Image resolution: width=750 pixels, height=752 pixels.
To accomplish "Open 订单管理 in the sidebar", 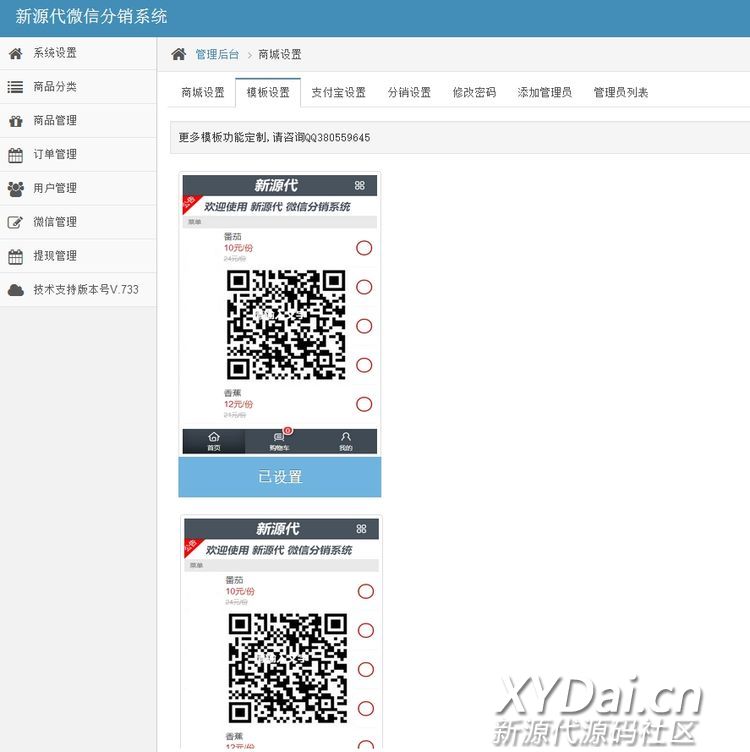I will tap(78, 155).
